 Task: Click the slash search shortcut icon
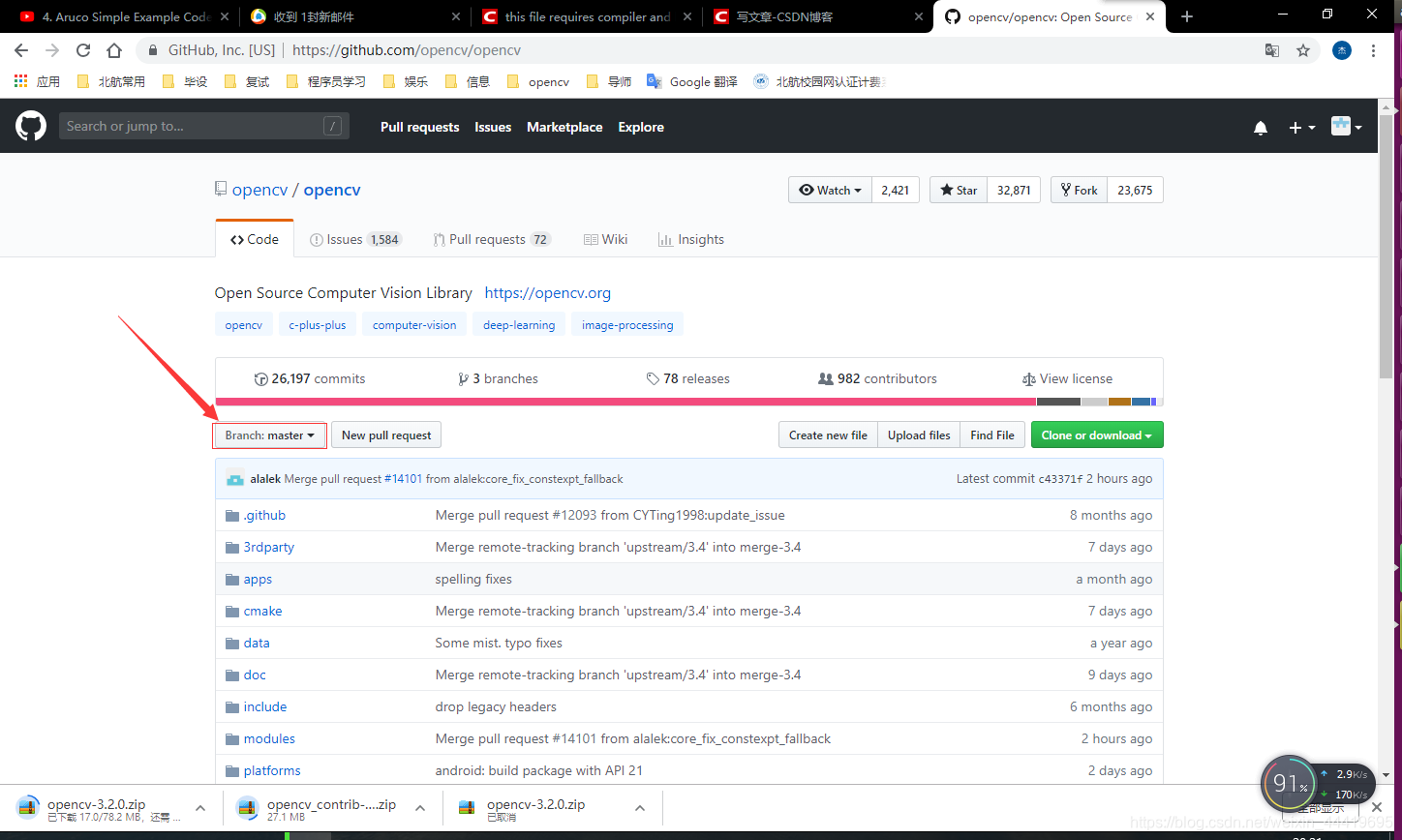click(332, 126)
